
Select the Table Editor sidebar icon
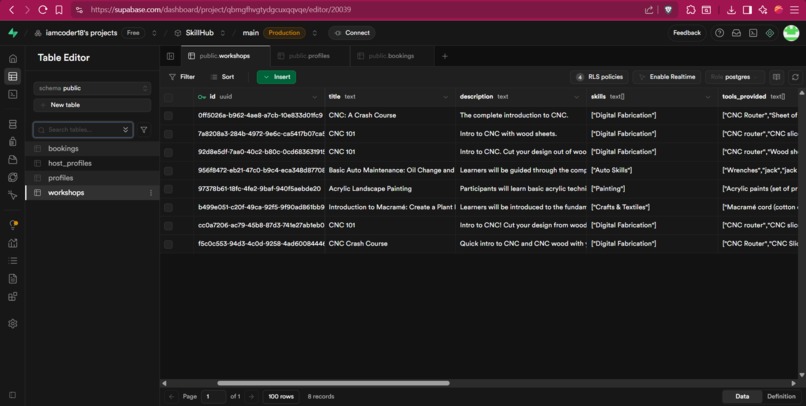(x=13, y=77)
